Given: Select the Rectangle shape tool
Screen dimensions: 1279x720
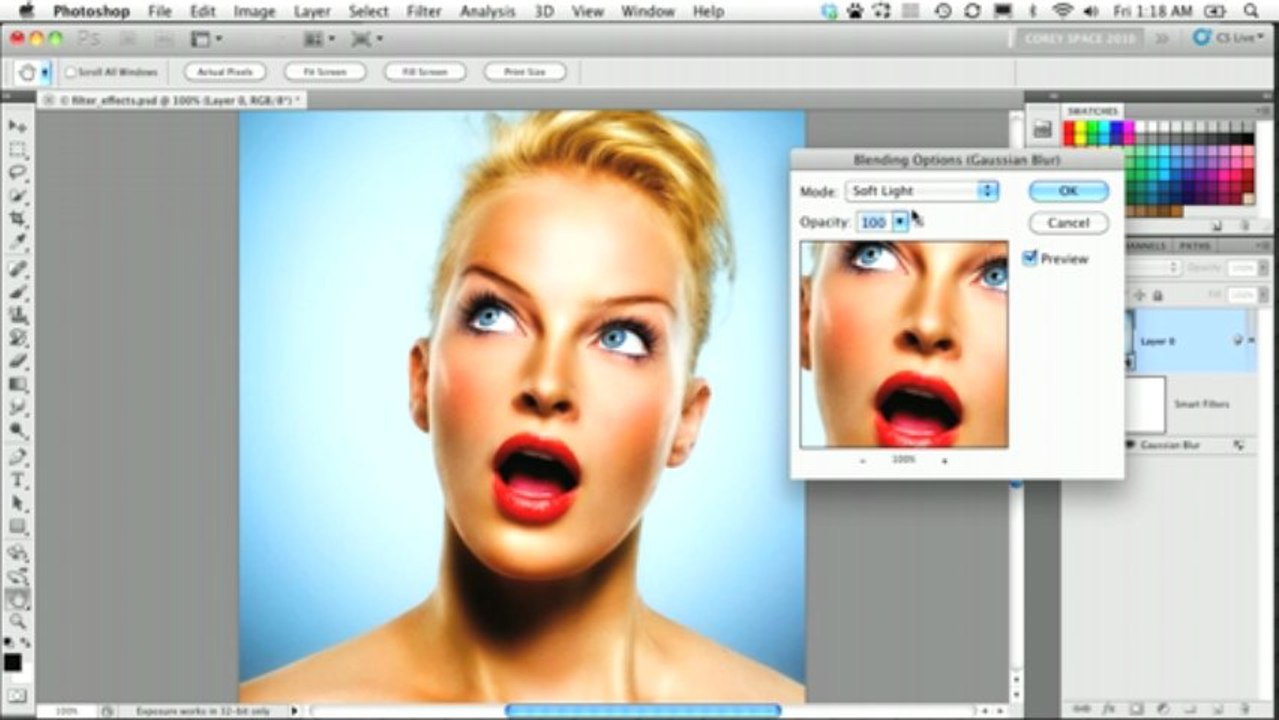Looking at the screenshot, I should 17,527.
